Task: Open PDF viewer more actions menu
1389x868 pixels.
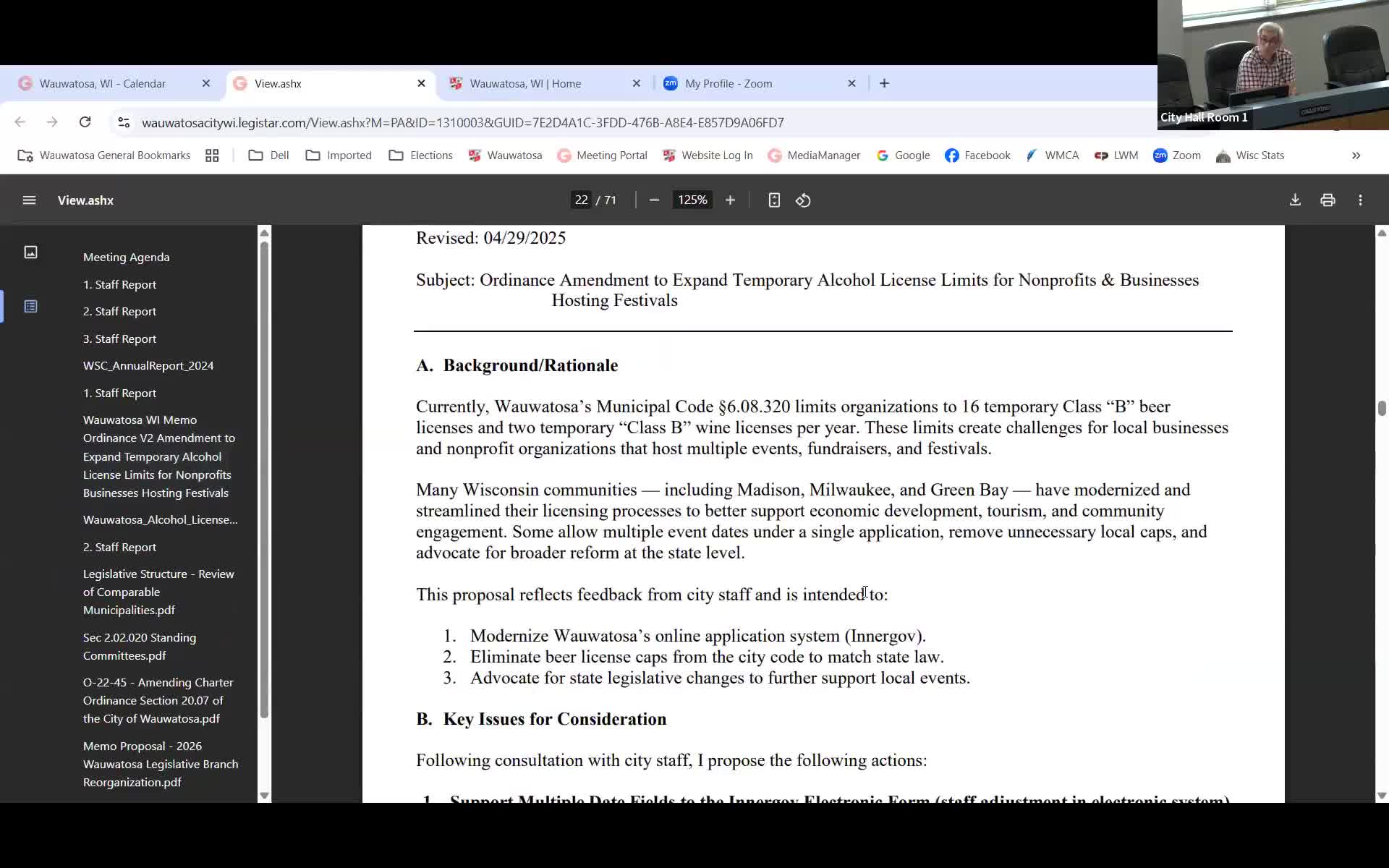Action: [1360, 200]
